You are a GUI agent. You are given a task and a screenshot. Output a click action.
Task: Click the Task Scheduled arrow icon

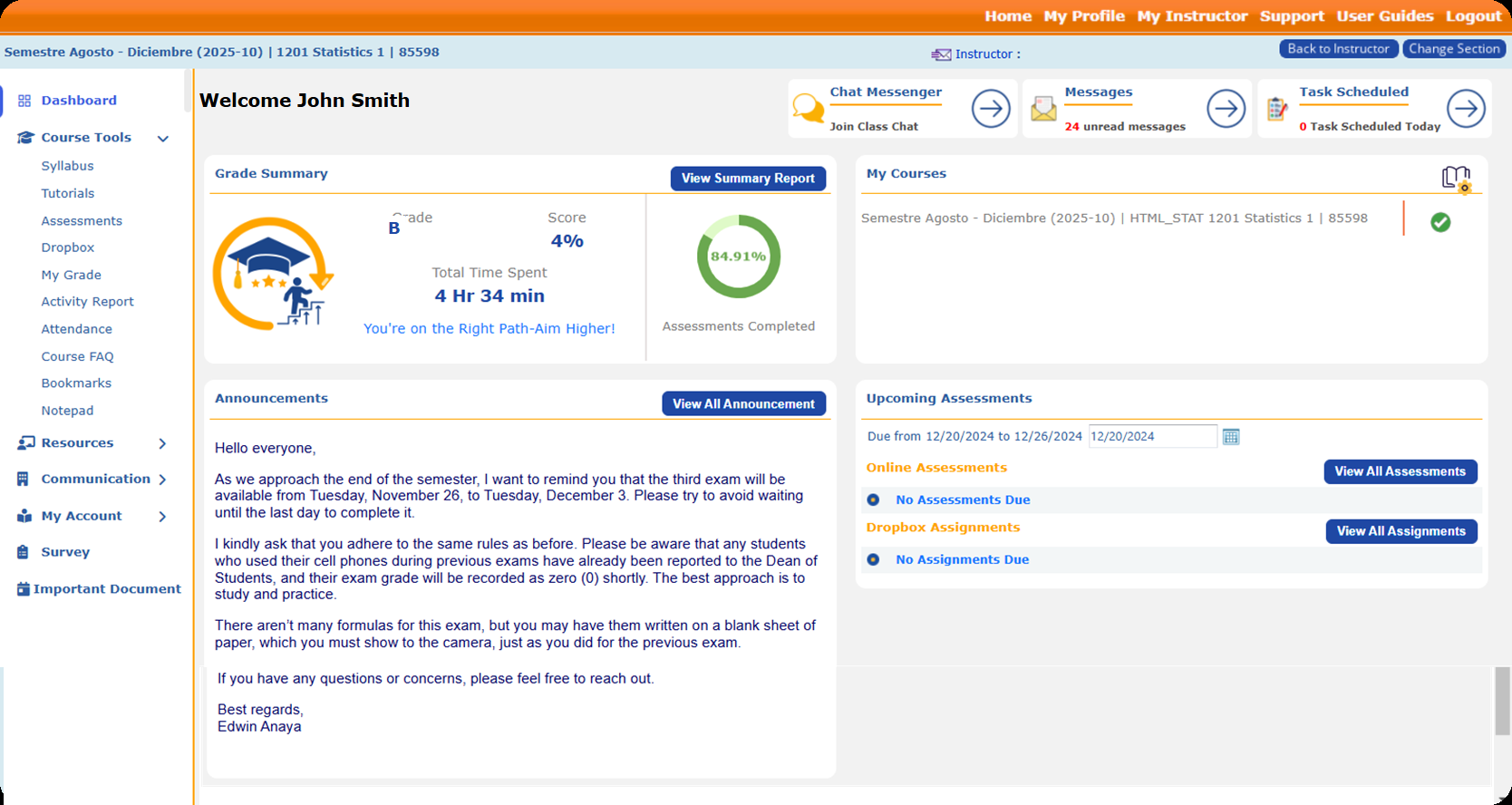[1466, 109]
